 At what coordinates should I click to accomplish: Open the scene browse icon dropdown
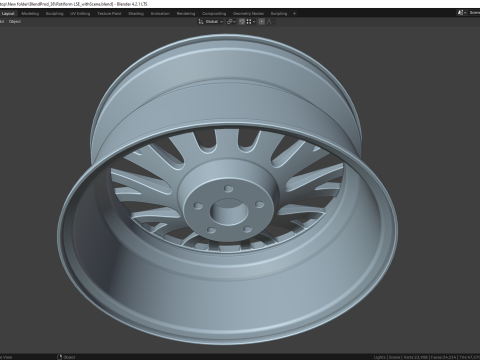[x=462, y=13]
